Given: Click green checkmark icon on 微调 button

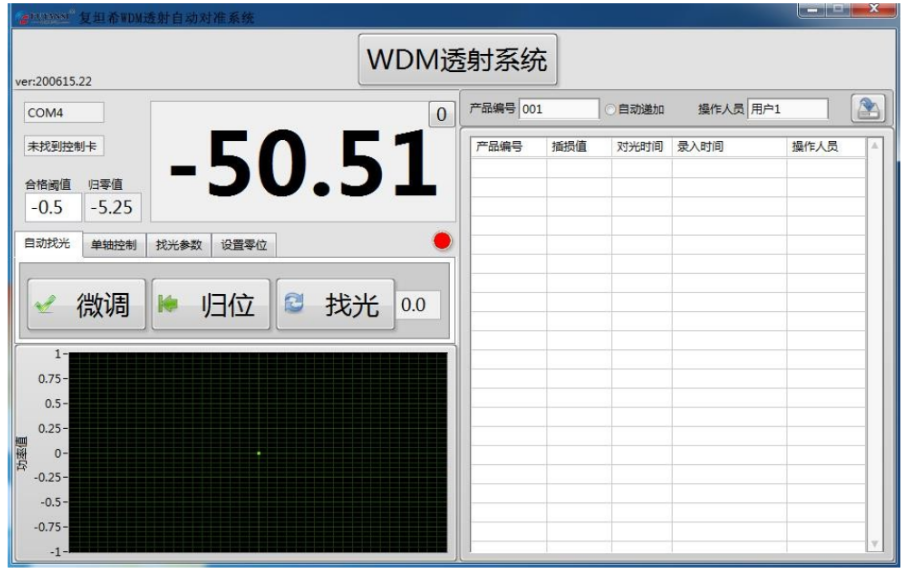Looking at the screenshot, I should click(45, 304).
